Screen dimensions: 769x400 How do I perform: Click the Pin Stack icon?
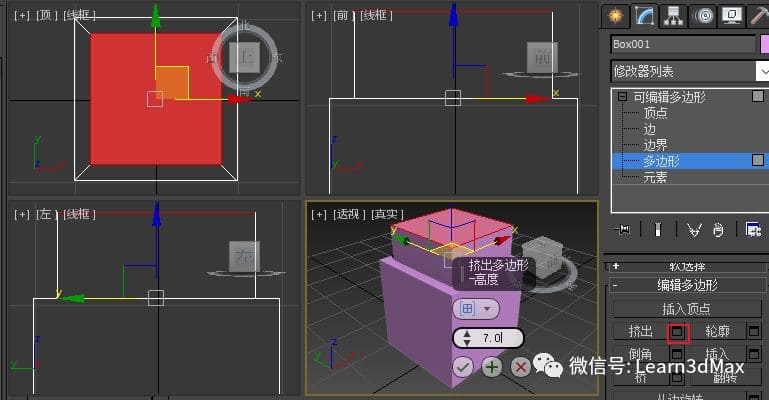point(623,229)
